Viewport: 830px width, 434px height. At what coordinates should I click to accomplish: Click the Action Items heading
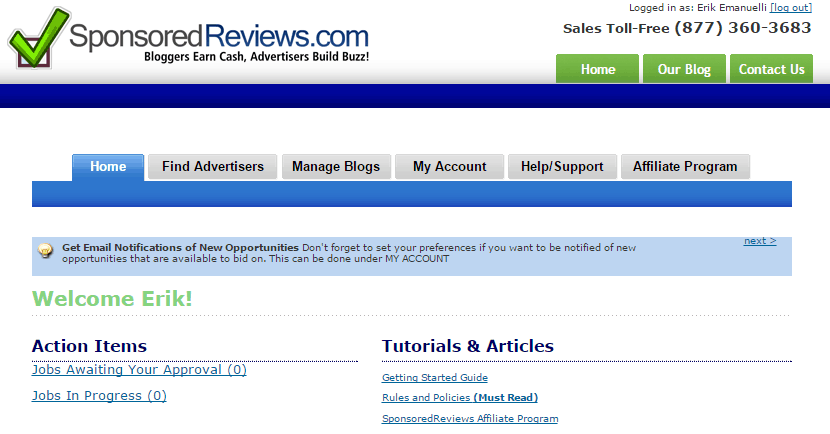click(x=89, y=346)
